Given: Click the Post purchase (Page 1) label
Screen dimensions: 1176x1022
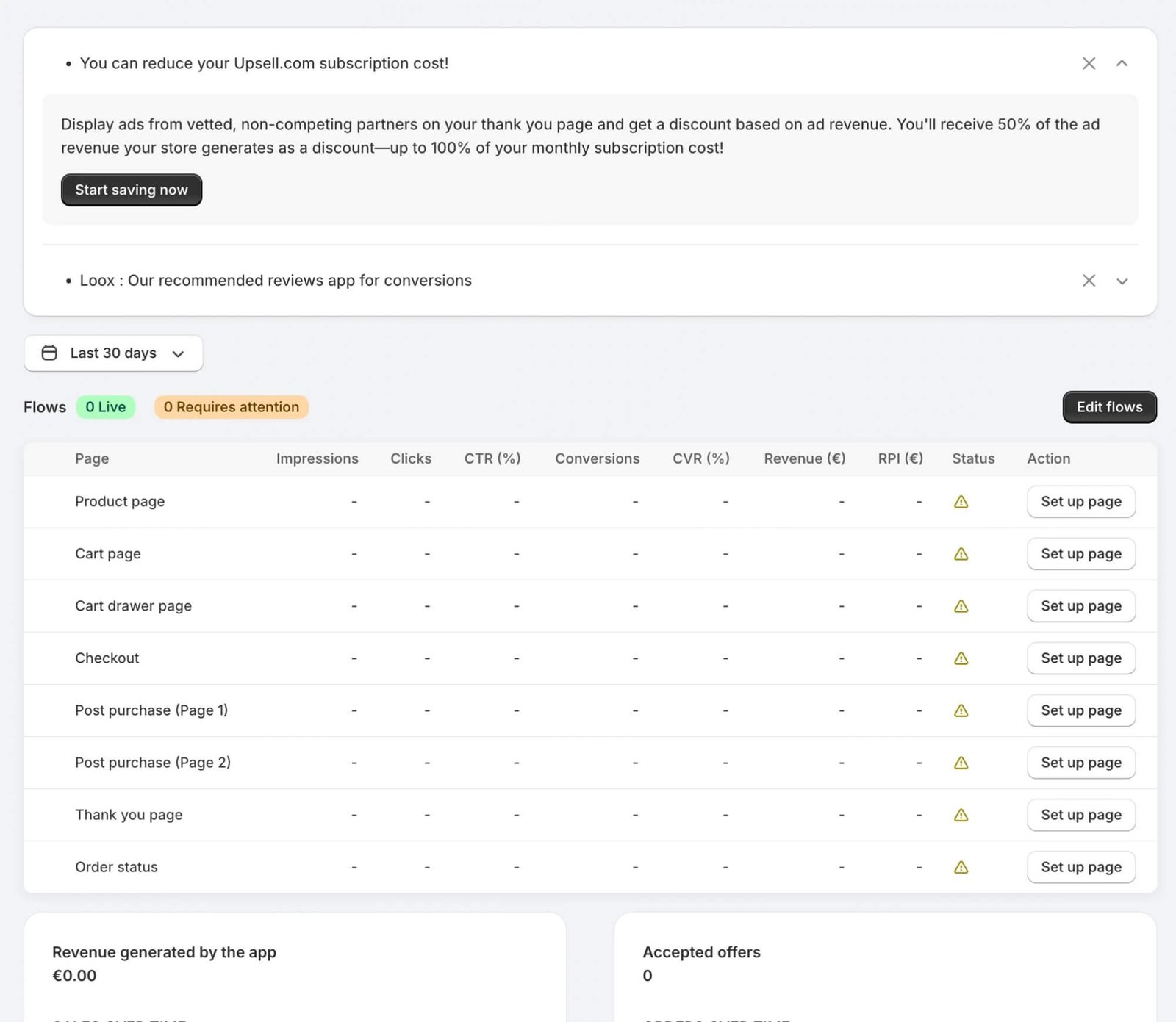Looking at the screenshot, I should point(151,710).
